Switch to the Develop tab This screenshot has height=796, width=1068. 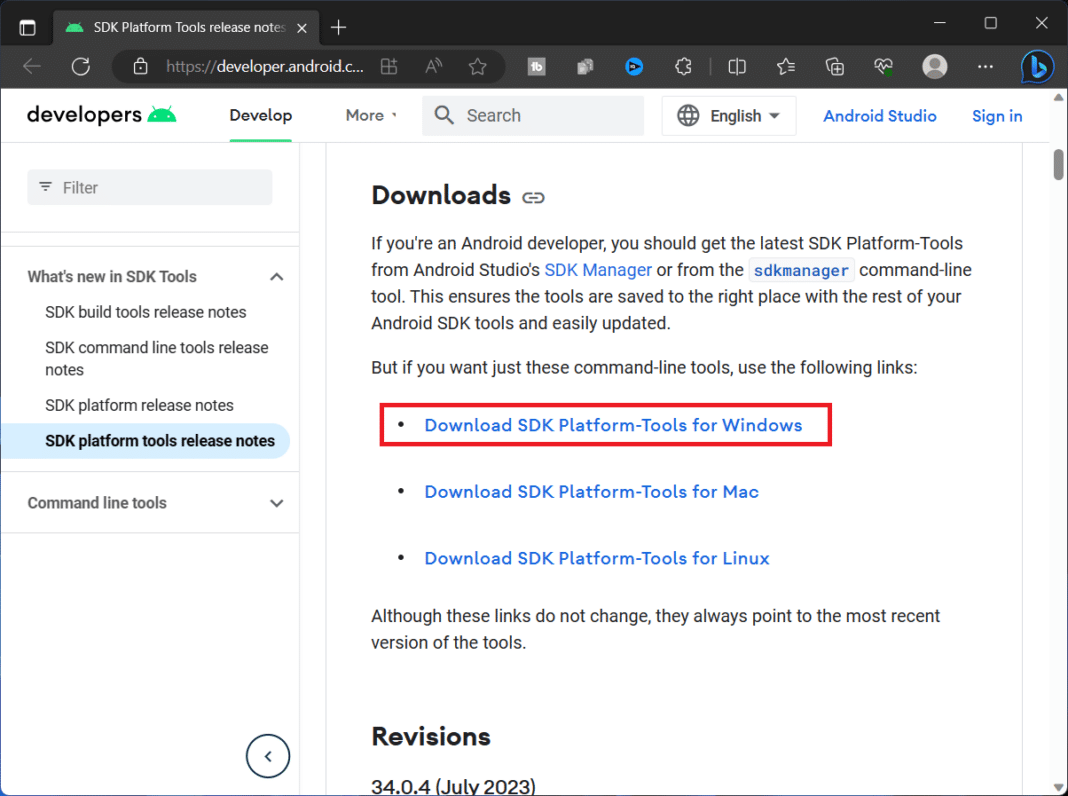click(x=260, y=115)
